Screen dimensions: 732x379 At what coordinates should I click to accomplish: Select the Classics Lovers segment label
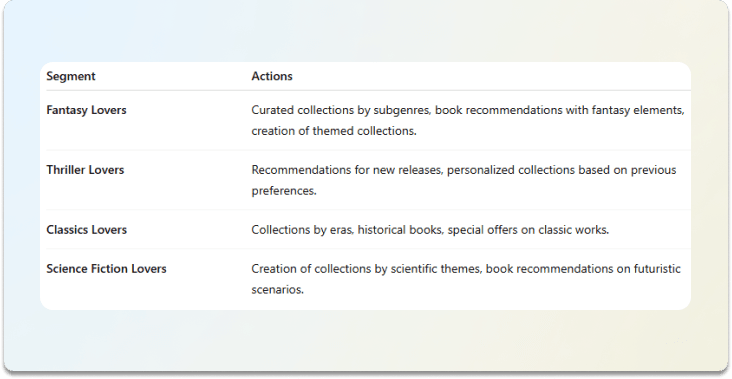[86, 230]
